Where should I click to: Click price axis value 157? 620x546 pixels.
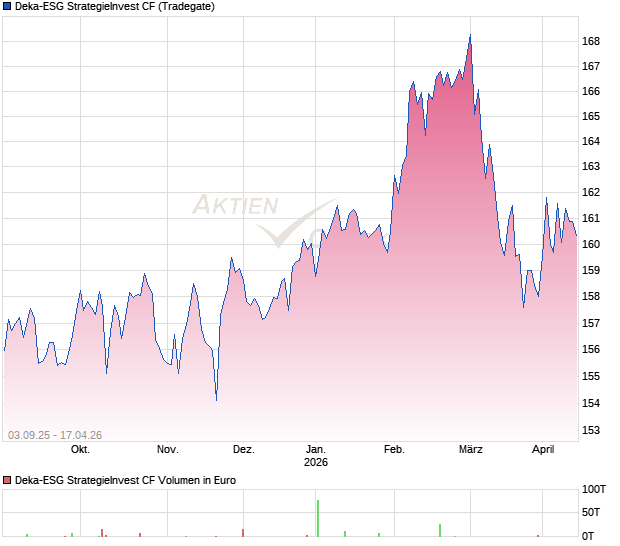pos(591,323)
